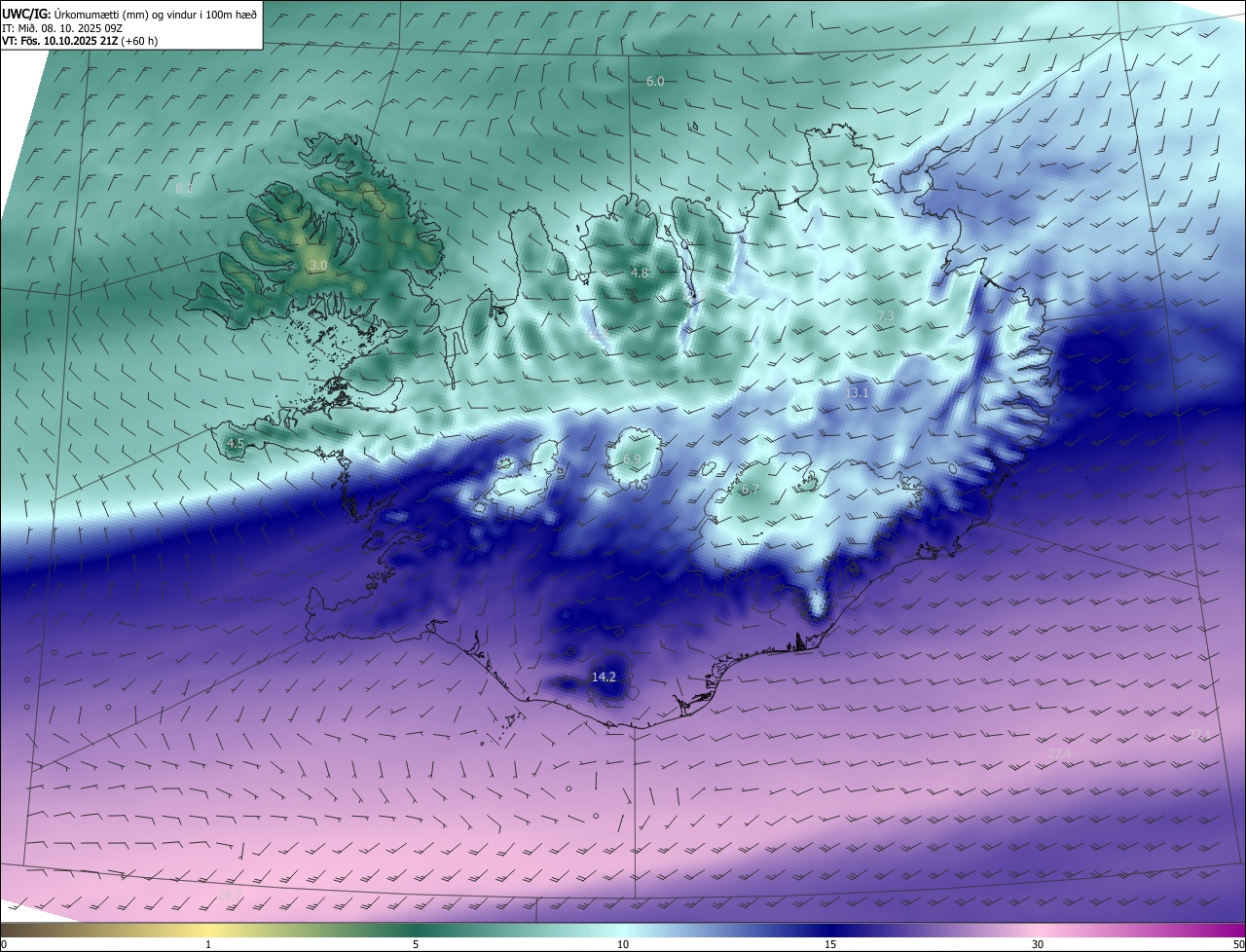Viewport: 1246px width, 952px height.
Task: Click the 30 tick on the colour scale
Action: pyautogui.click(x=1038, y=944)
